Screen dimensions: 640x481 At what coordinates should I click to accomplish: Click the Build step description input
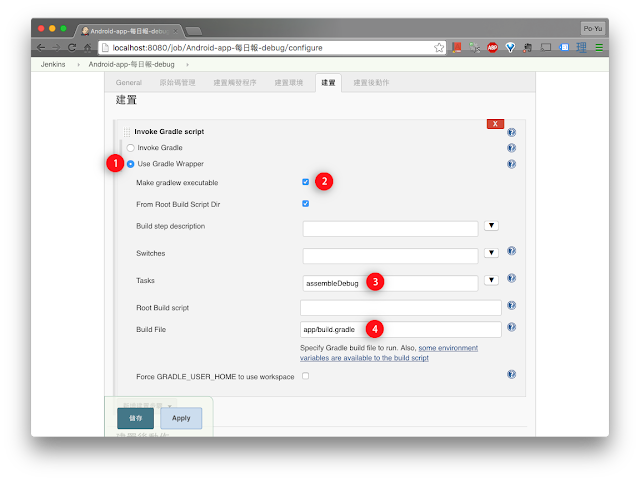[x=391, y=229]
